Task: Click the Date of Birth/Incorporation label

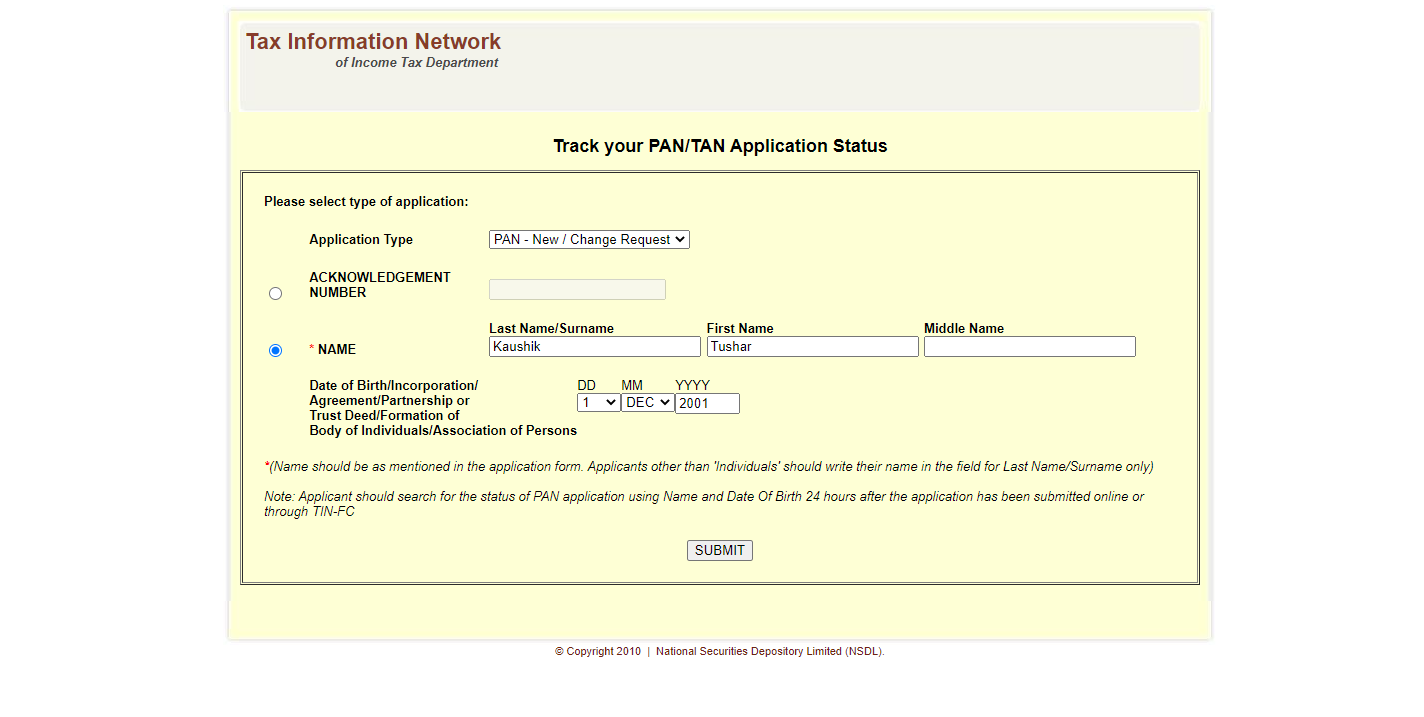Action: [x=394, y=386]
